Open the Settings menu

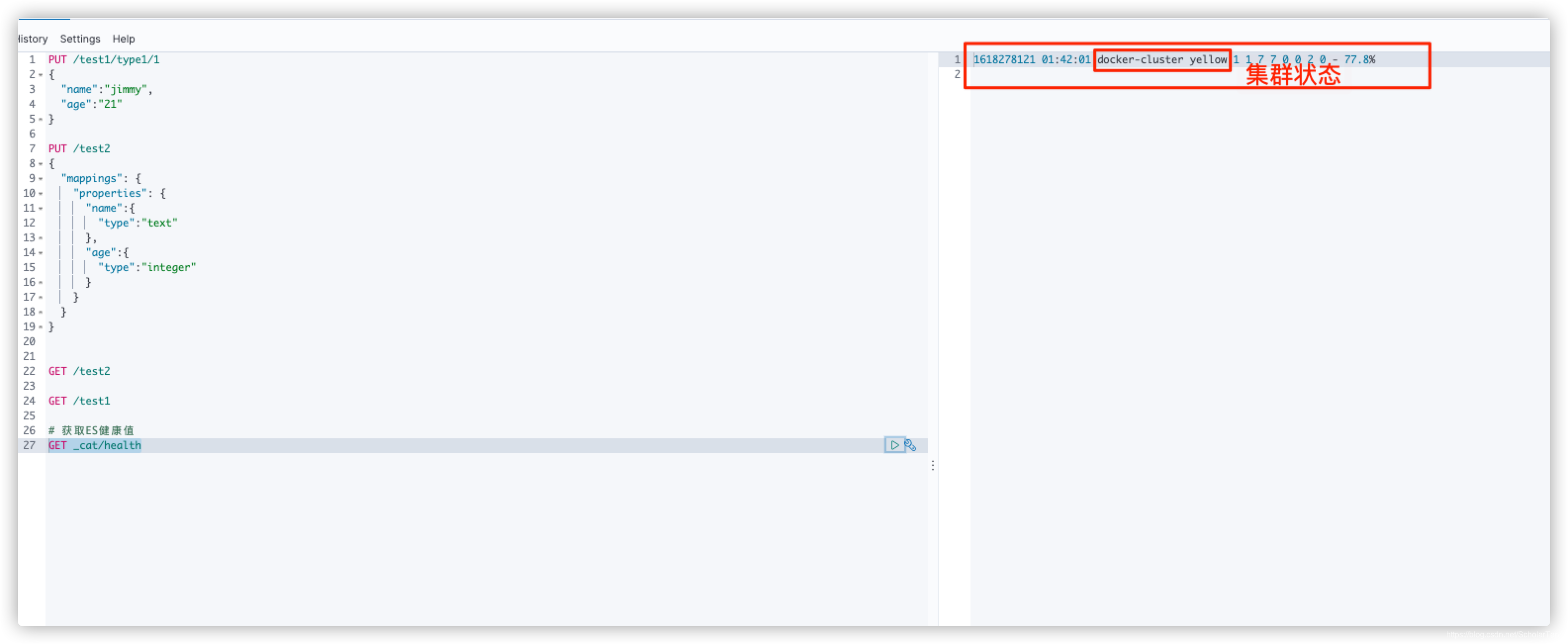(79, 38)
